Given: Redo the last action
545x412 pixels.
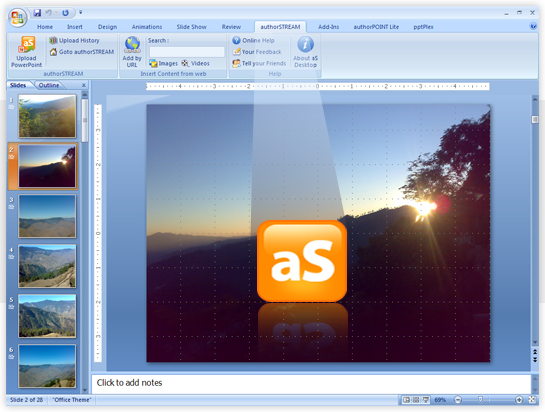Looking at the screenshot, I should click(65, 13).
